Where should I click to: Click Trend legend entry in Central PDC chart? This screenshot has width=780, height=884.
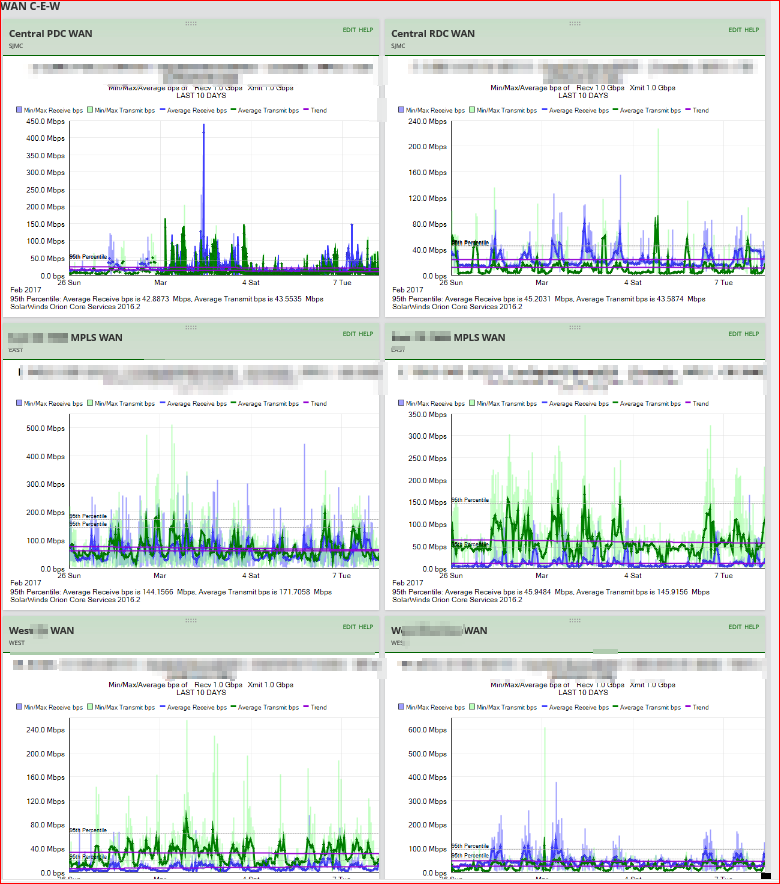pos(315,110)
